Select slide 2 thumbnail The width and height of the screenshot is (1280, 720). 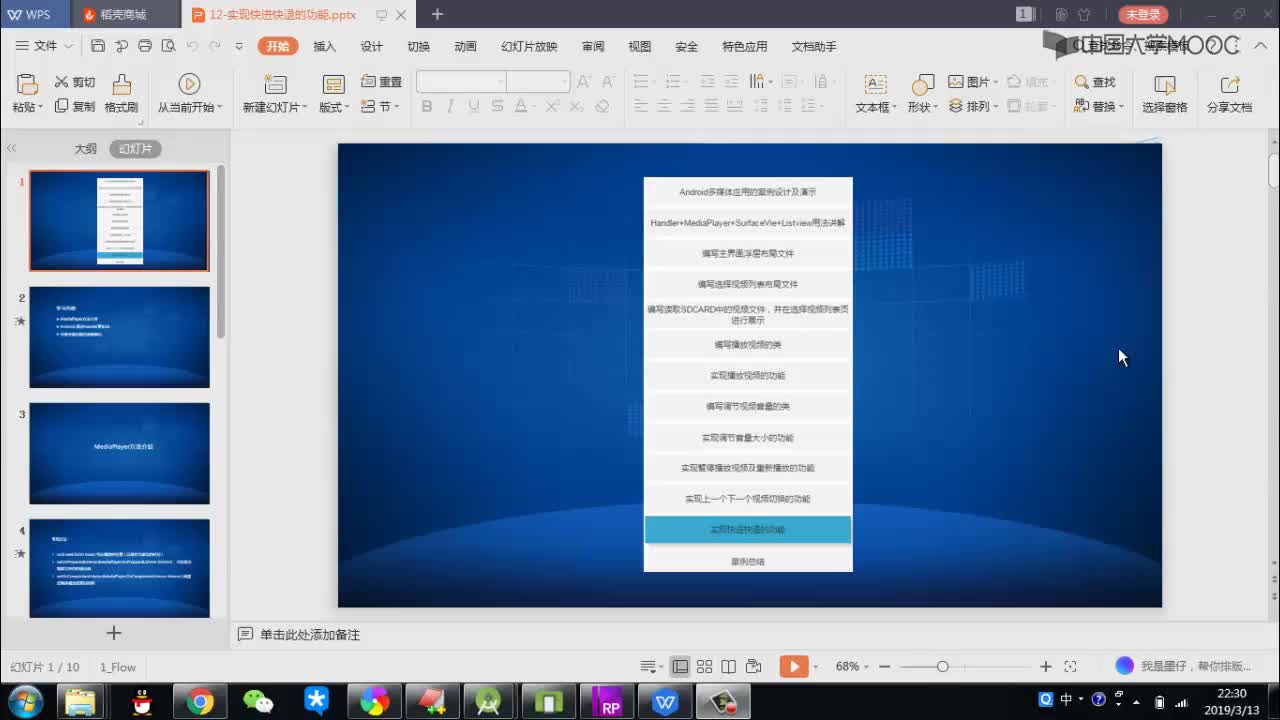(119, 337)
